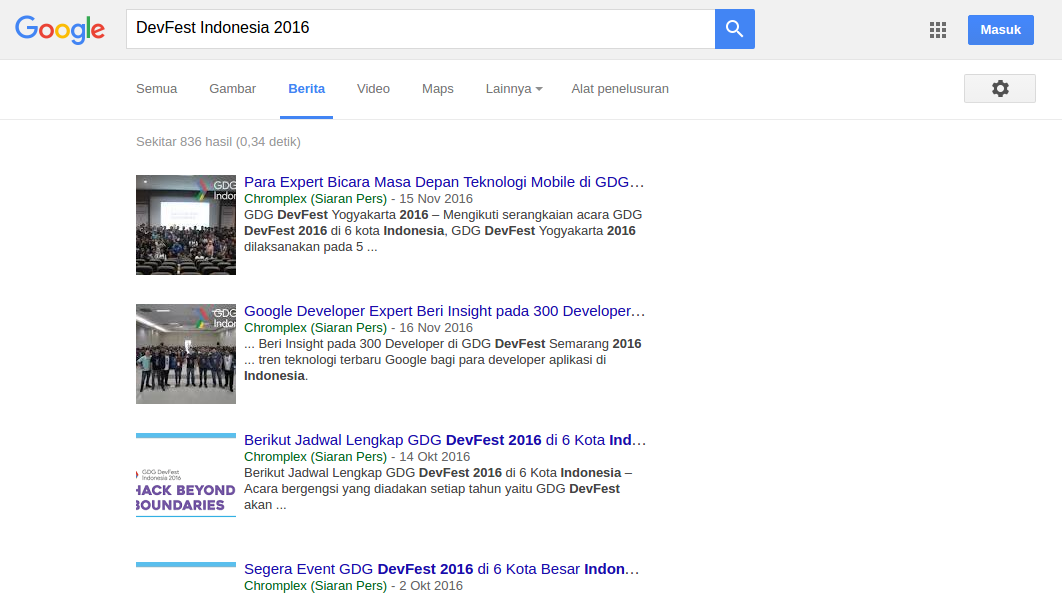Screen dimensions: 1062x597
Task: Click the '15 Nov 2016' Chromplex source line
Action: coord(358,199)
